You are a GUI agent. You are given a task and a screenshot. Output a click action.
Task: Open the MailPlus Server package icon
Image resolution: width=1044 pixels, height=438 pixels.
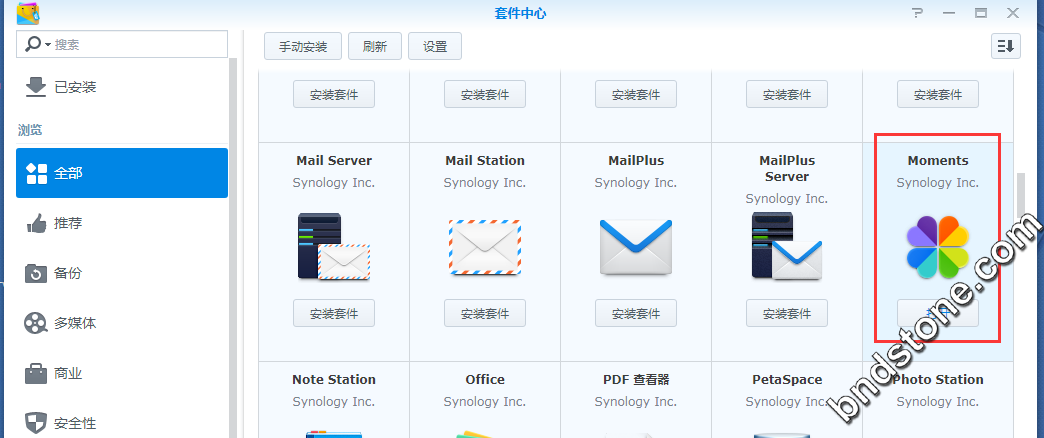click(787, 246)
